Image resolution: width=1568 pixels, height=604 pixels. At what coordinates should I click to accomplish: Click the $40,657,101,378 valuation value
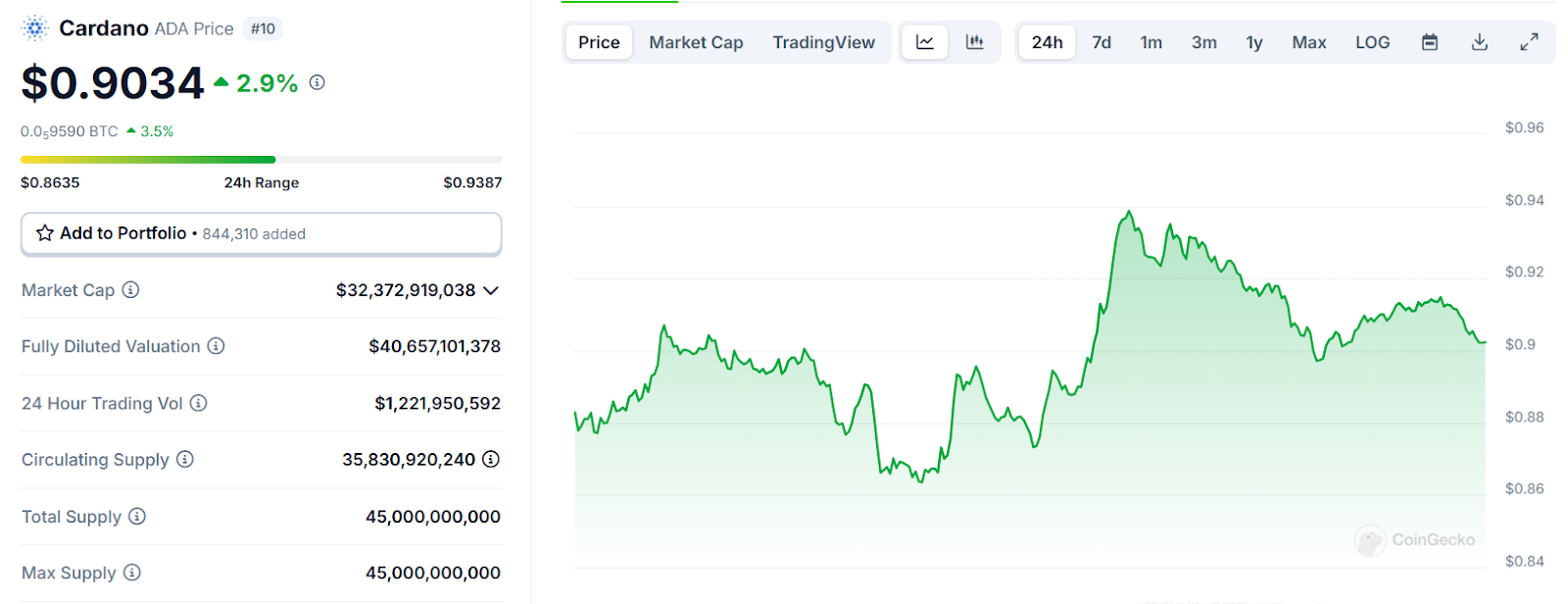[x=434, y=346]
